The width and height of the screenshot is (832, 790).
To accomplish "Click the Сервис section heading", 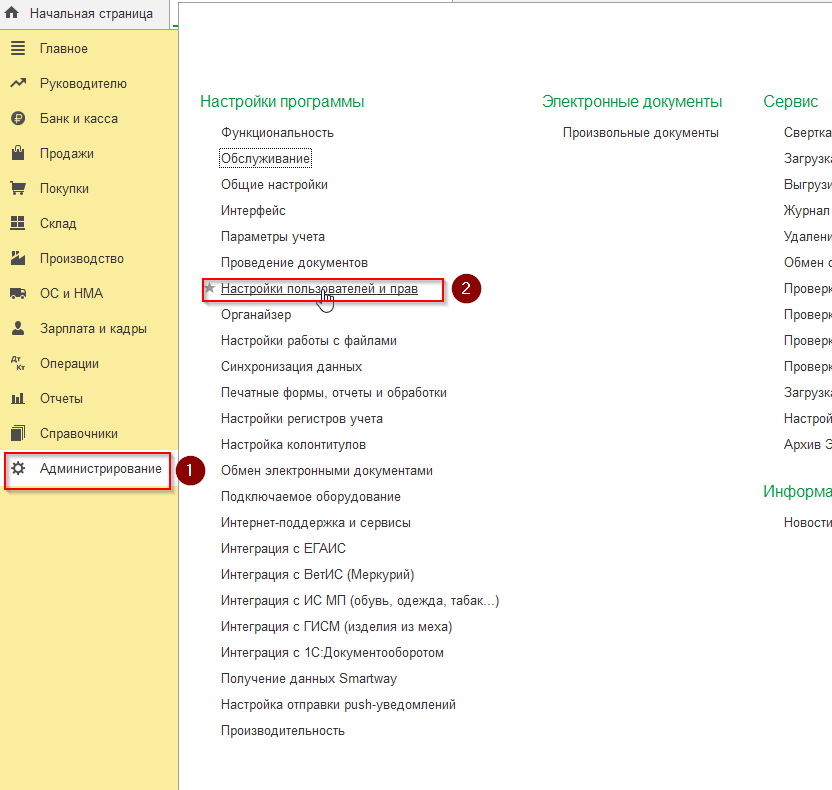I will (791, 101).
